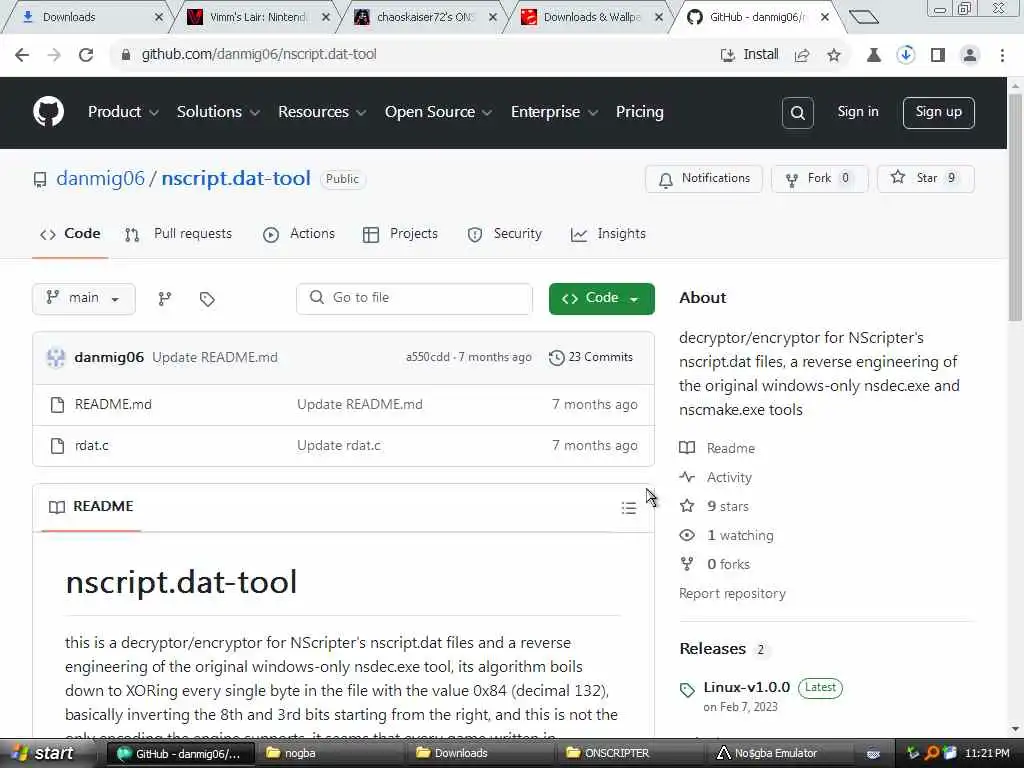View tags with the tag icon

click(x=207, y=299)
